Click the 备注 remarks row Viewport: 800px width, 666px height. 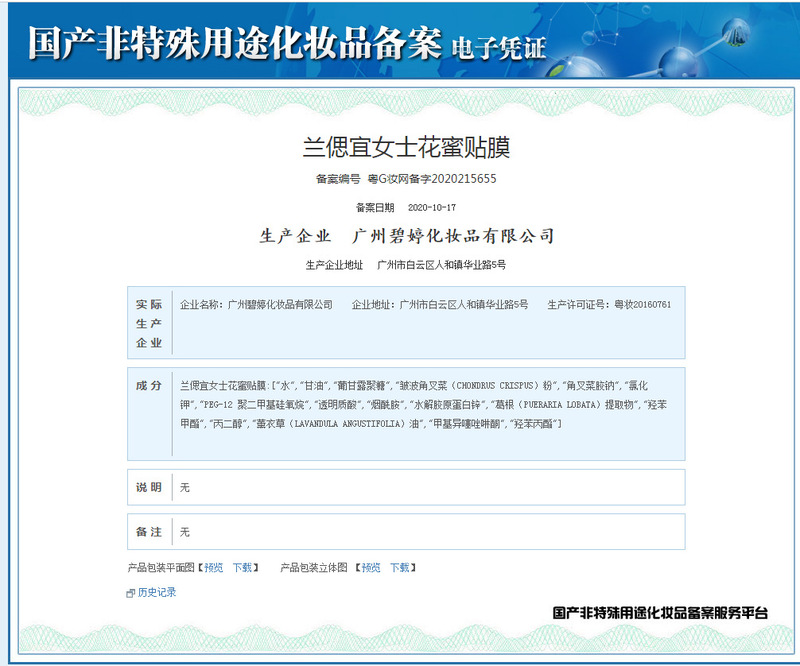406,532
